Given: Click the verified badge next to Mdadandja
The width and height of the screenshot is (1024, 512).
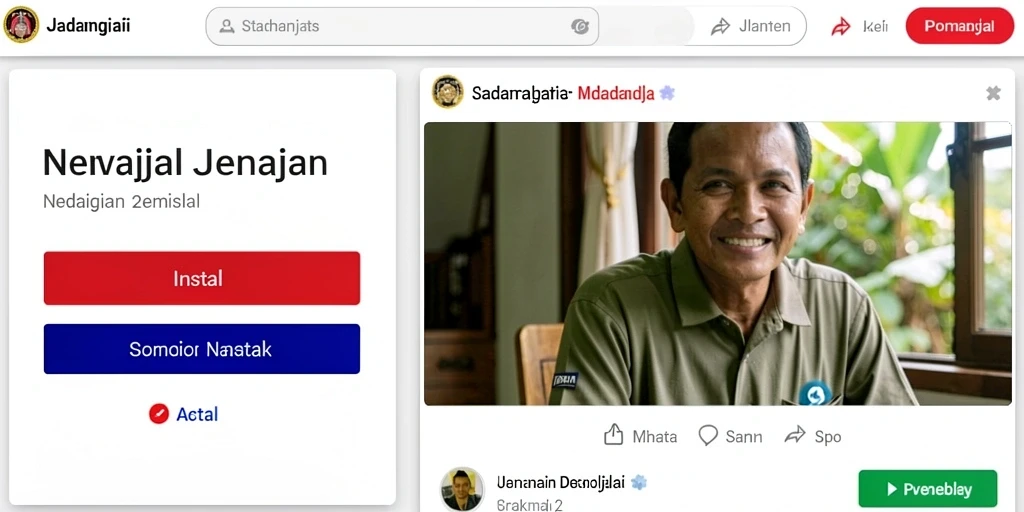Looking at the screenshot, I should pyautogui.click(x=667, y=93).
